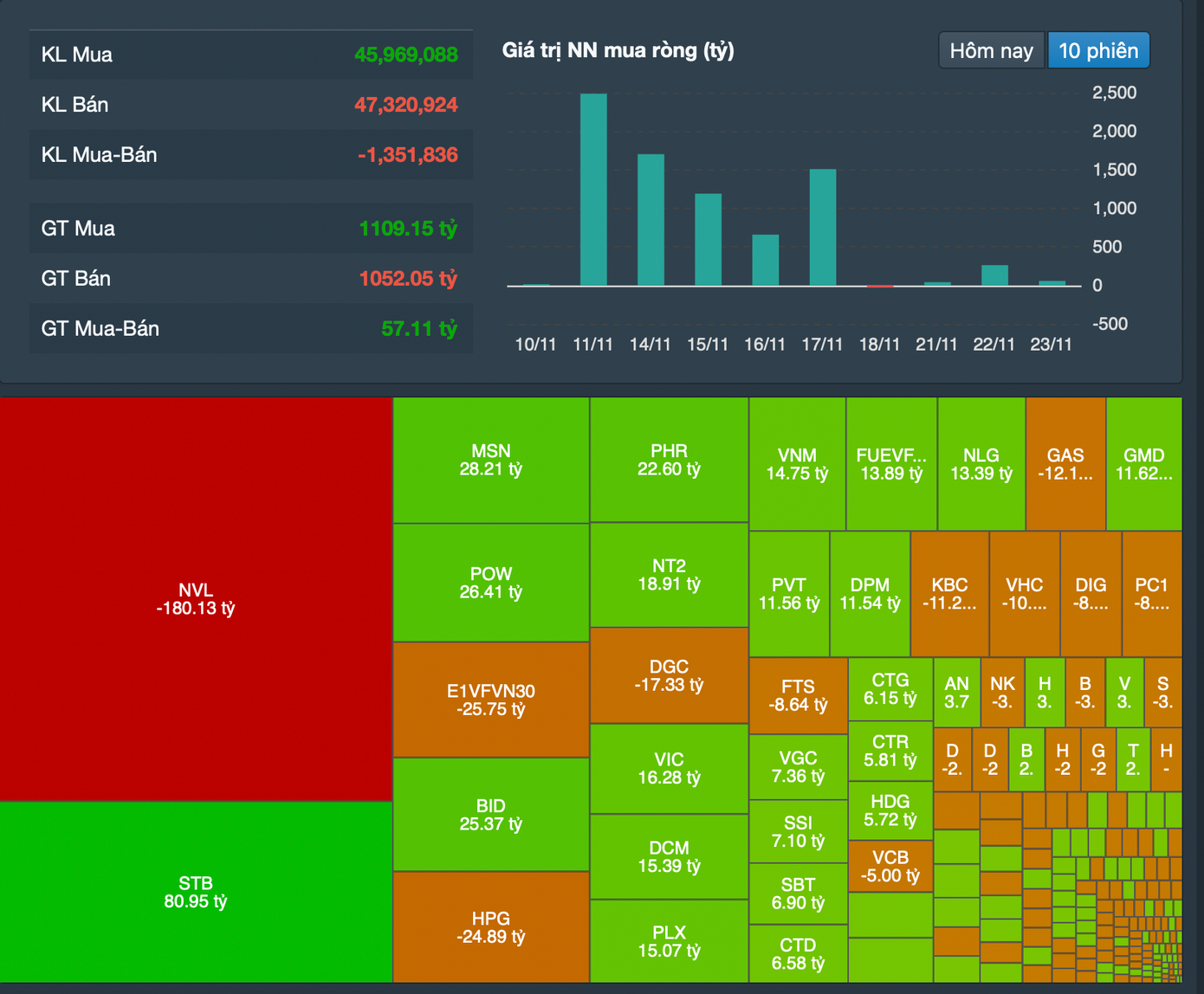Screen dimensions: 1204x994
Task: Select the FTS -8.64 tỷ tile
Action: (x=798, y=695)
